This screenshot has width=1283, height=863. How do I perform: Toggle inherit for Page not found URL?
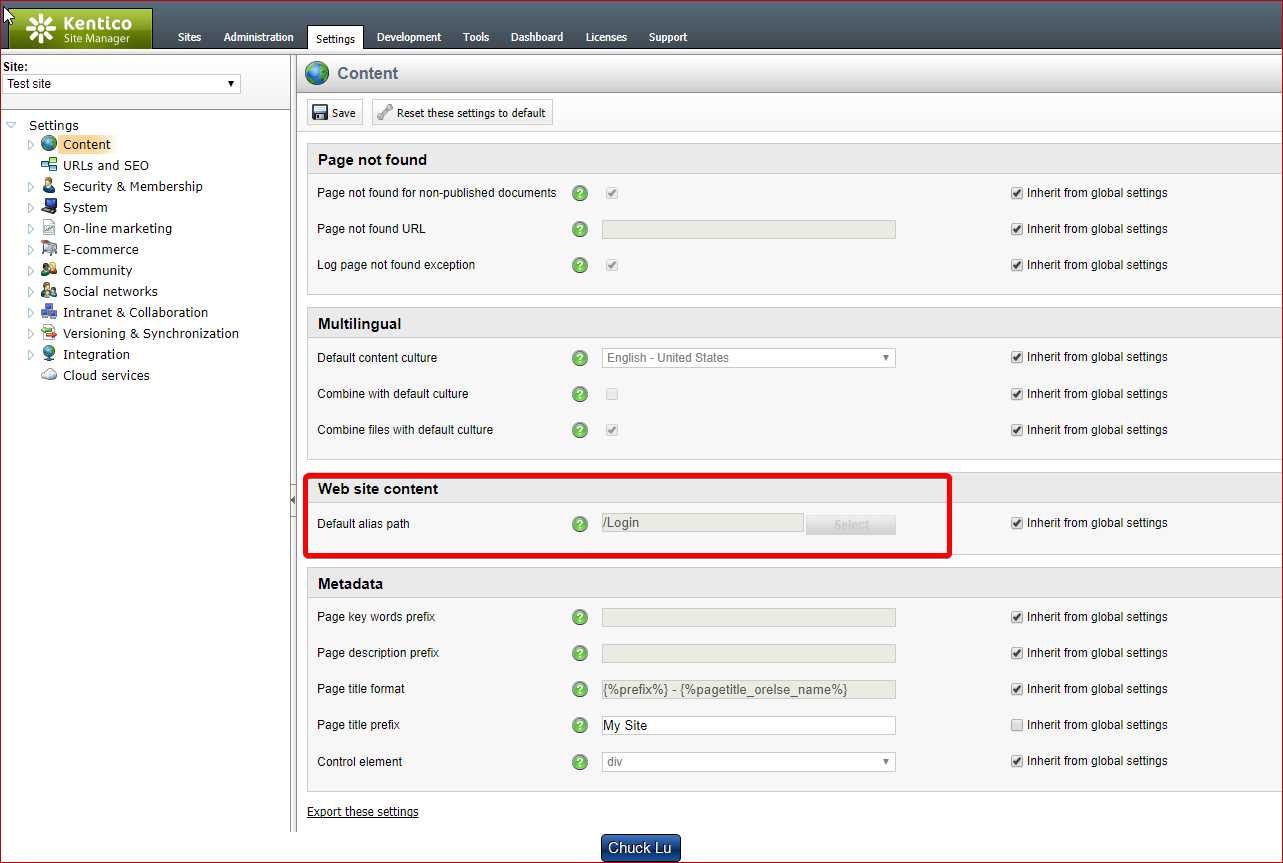tap(1017, 229)
